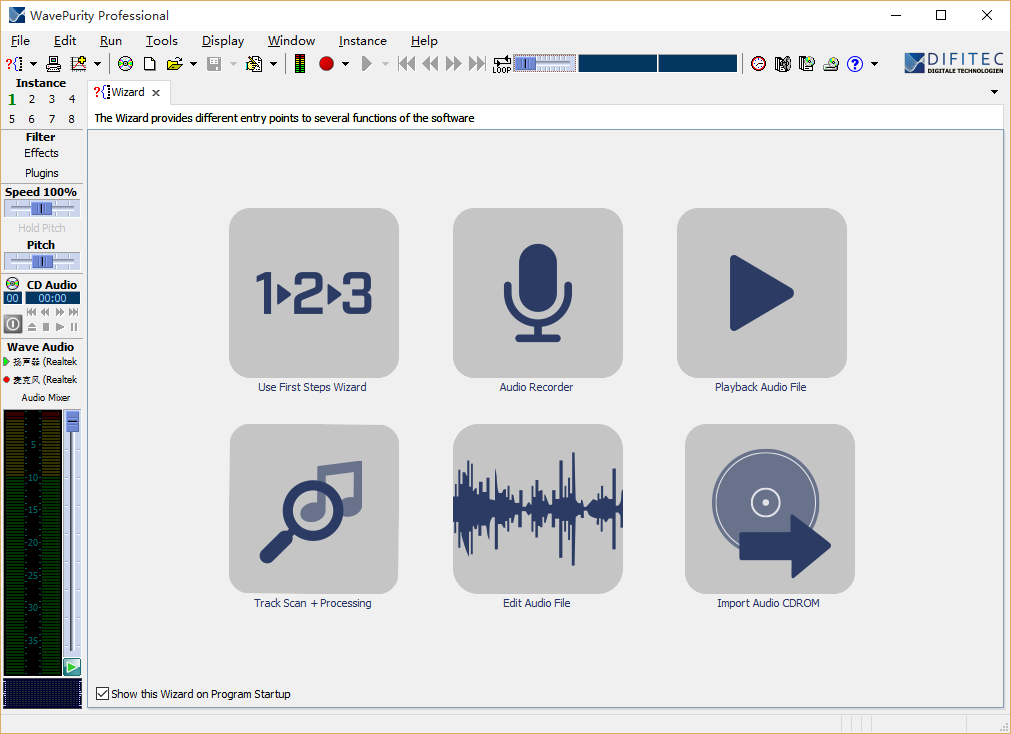
Task: Open the help question mark dropdown arrow
Action: click(874, 64)
